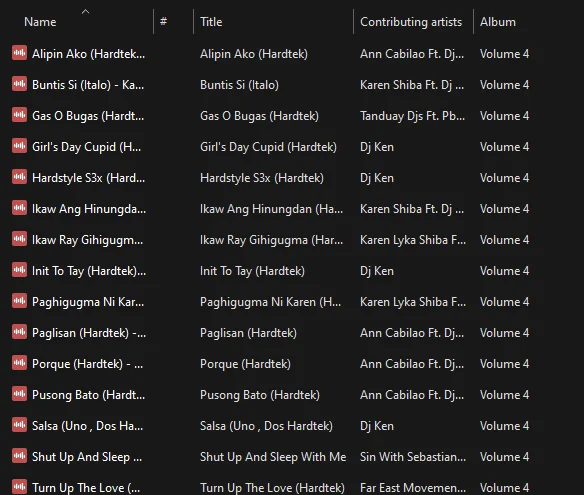Select file name 'Ikaw Ang Hinungda...'
The width and height of the screenshot is (584, 495).
[x=89, y=209]
